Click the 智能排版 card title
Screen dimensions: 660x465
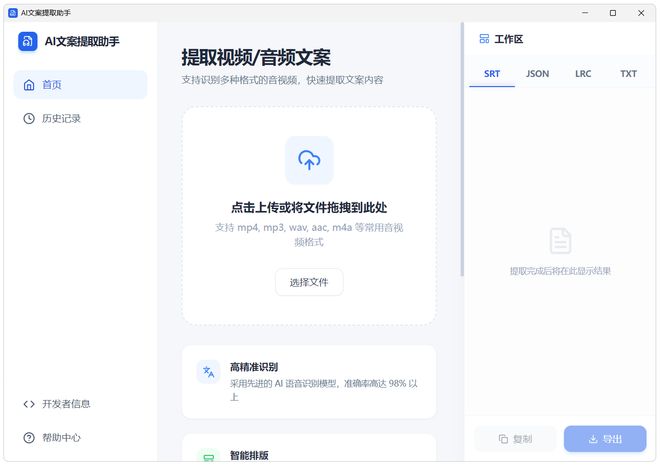249,455
